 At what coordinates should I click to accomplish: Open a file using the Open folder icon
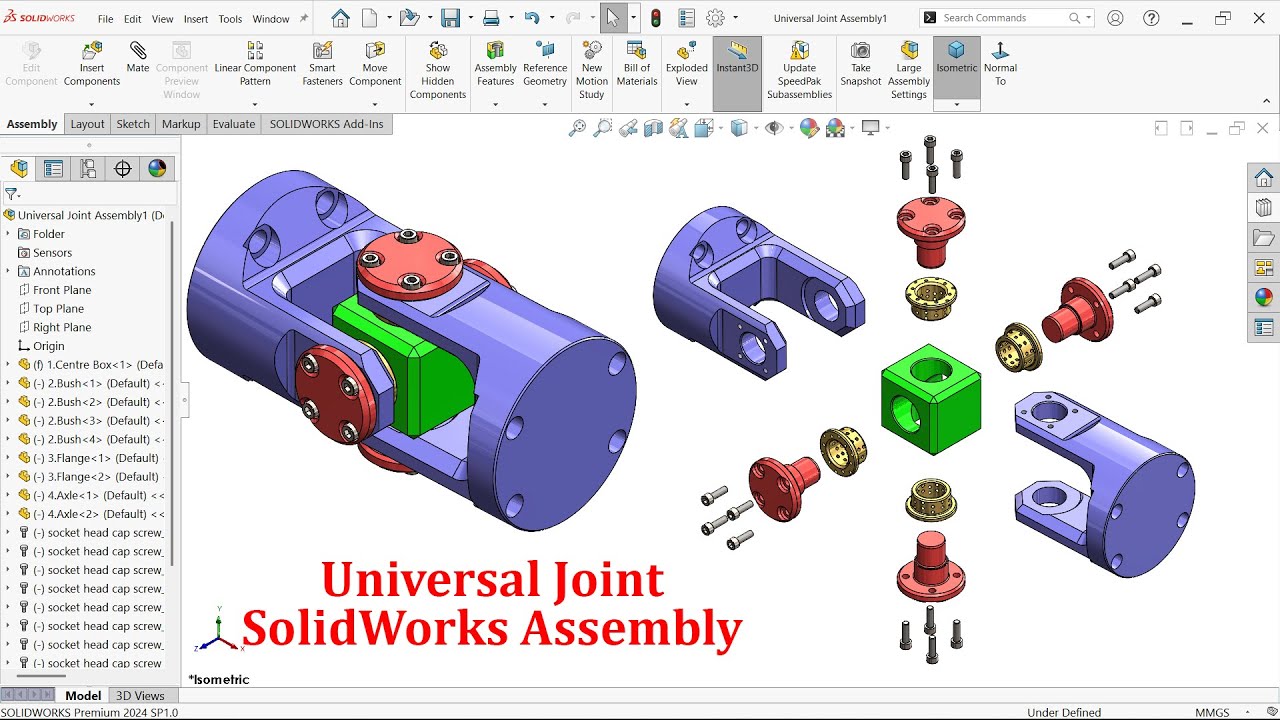[408, 18]
